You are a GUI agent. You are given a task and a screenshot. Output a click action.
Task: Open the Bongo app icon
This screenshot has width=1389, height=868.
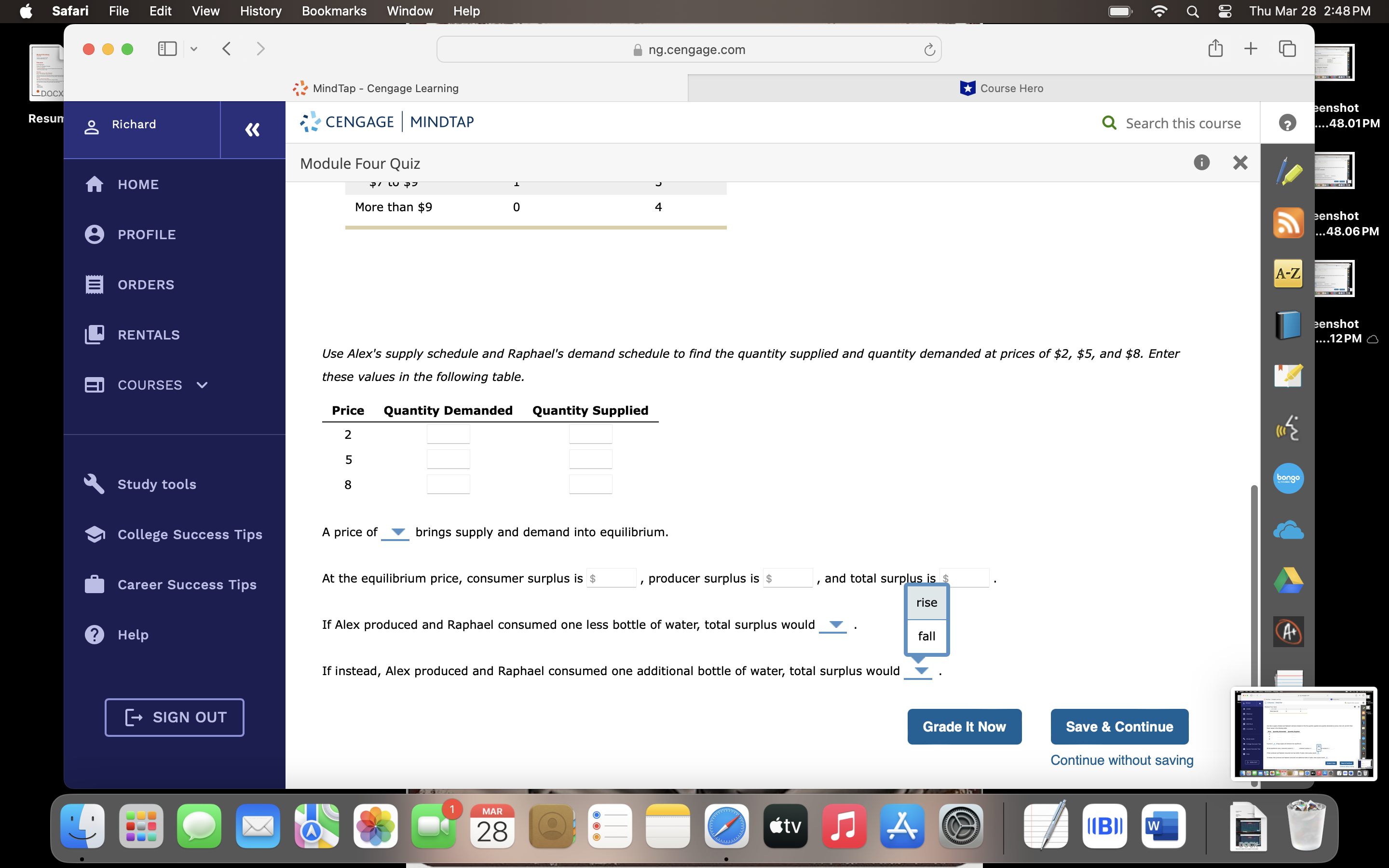pos(1288,478)
